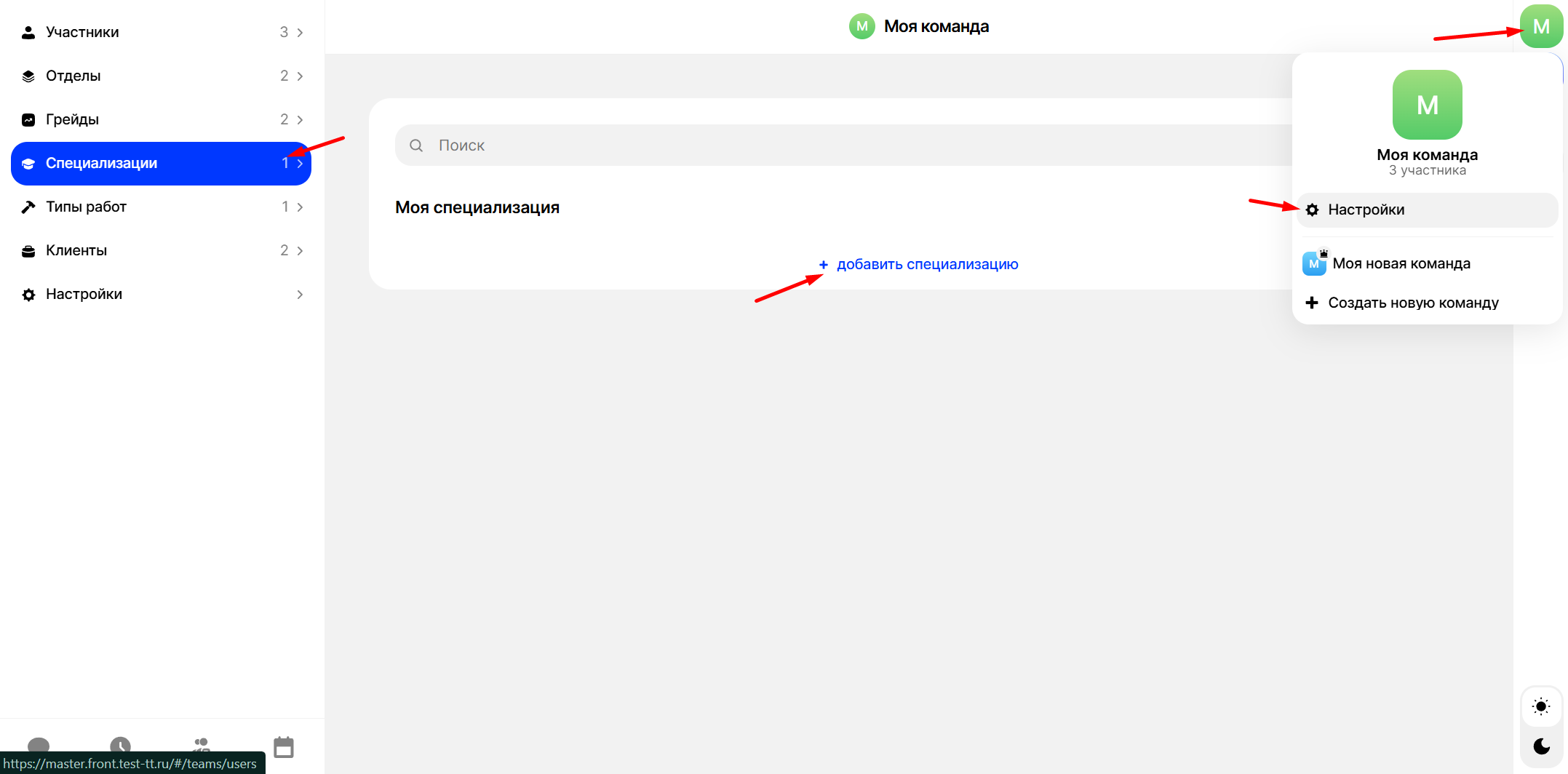This screenshot has height=774, width=1568.
Task: Open the Типы работ sidebar item
Action: click(86, 207)
